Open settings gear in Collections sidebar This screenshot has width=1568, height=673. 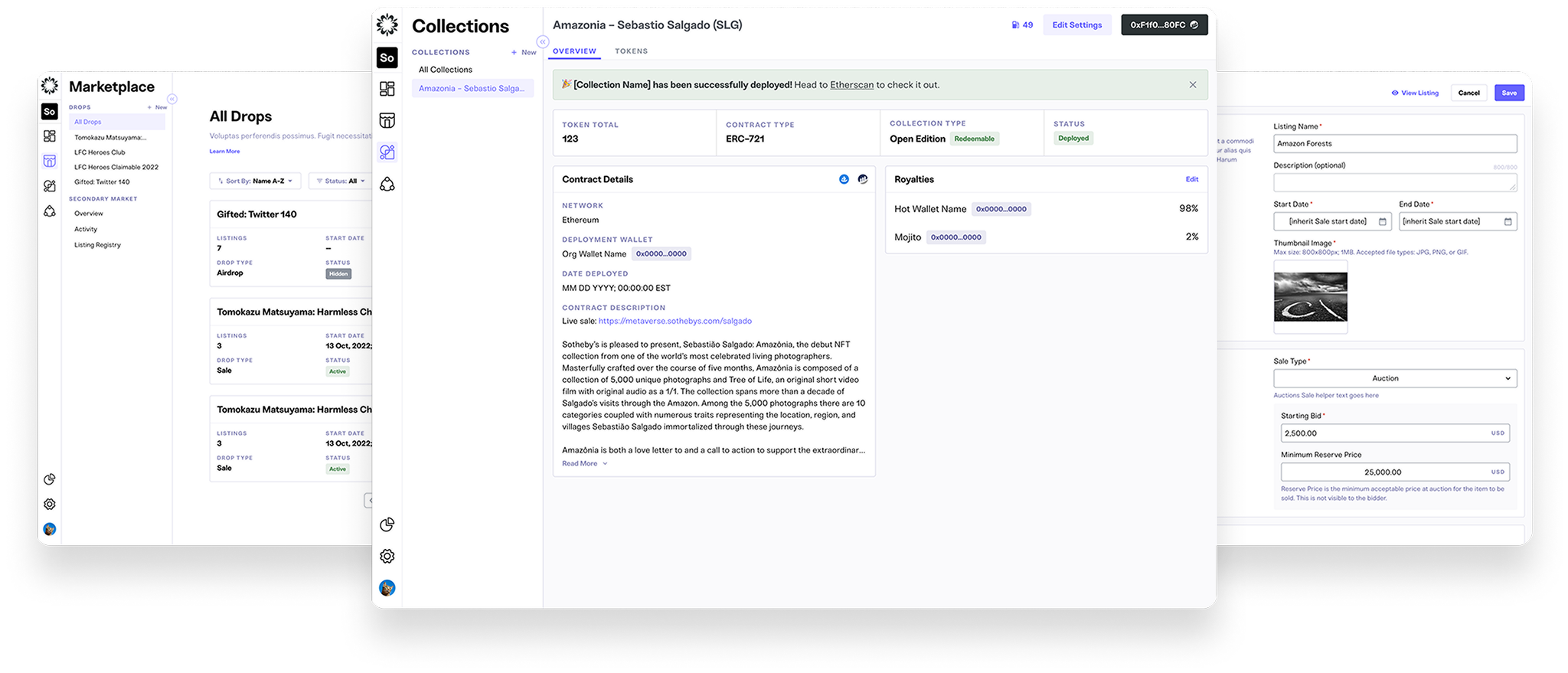[387, 557]
